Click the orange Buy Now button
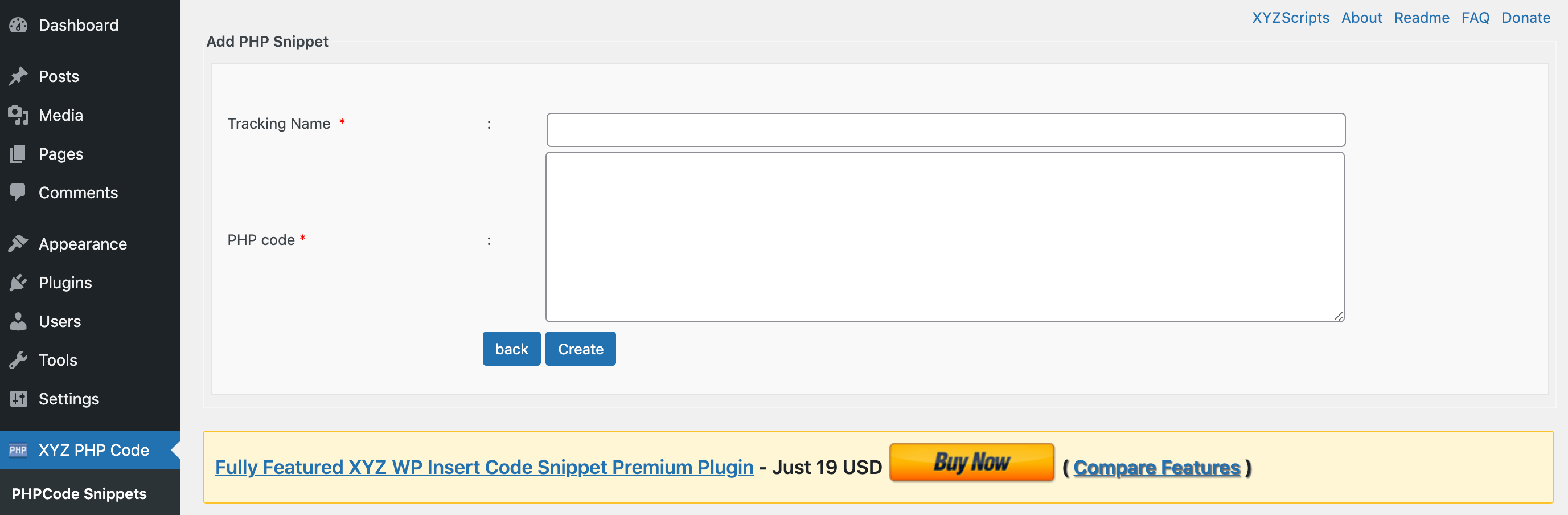 [x=971, y=463]
